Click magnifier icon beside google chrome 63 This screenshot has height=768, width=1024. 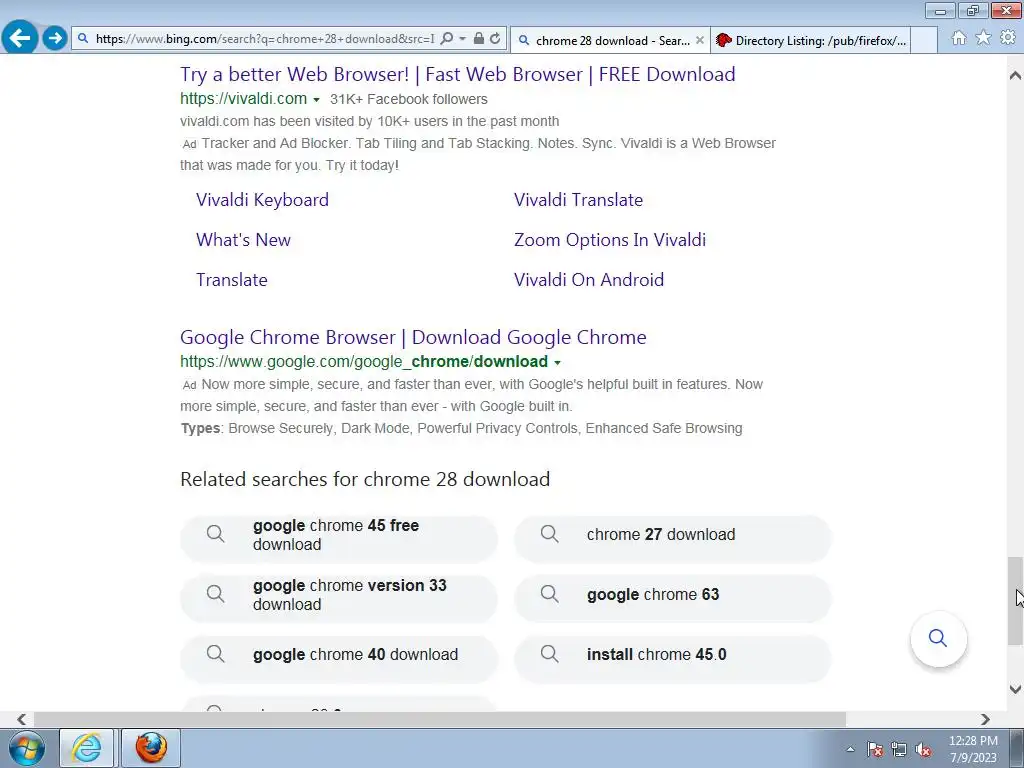point(549,594)
